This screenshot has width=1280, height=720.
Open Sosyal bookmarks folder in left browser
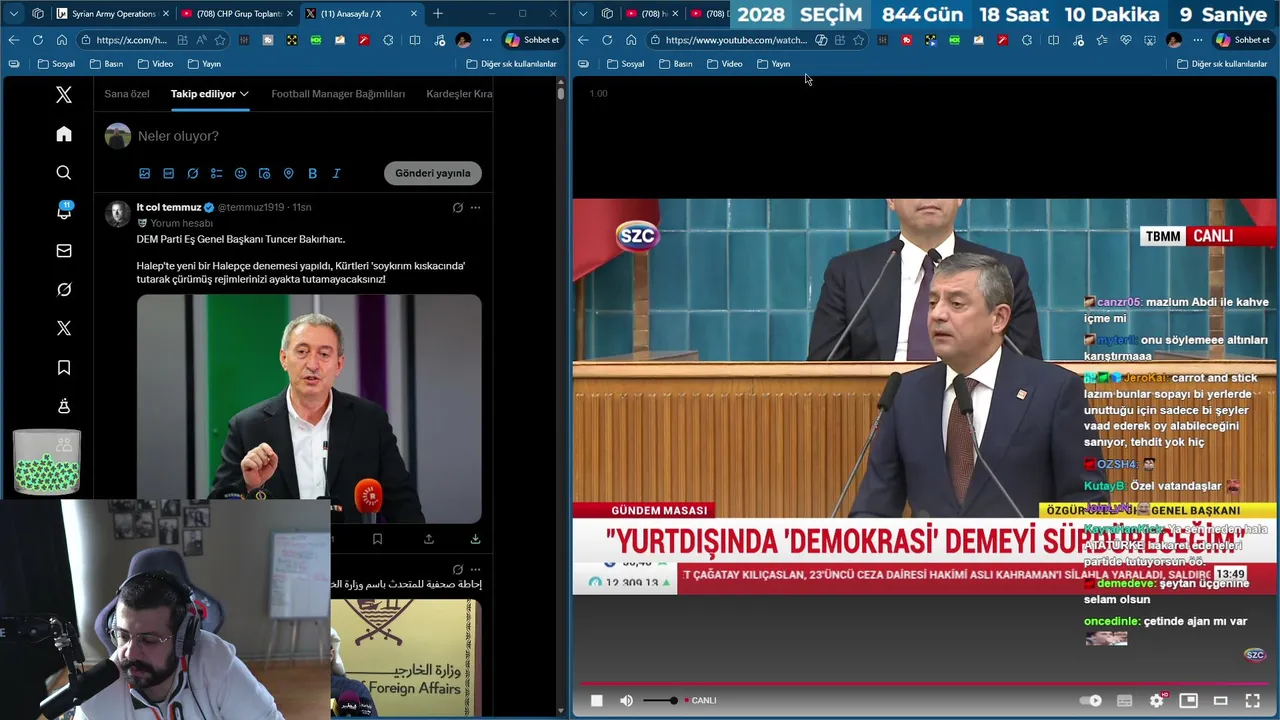click(x=56, y=64)
